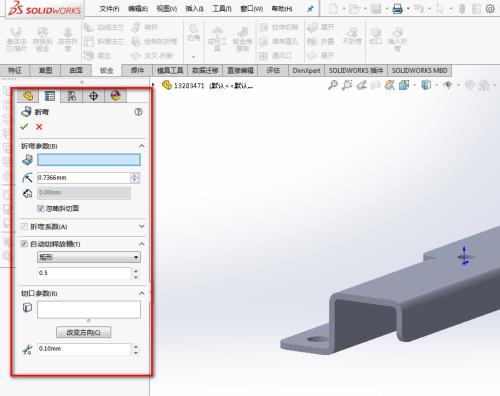Click the 改变方向 button
The width and height of the screenshot is (500, 396).
(x=84, y=332)
